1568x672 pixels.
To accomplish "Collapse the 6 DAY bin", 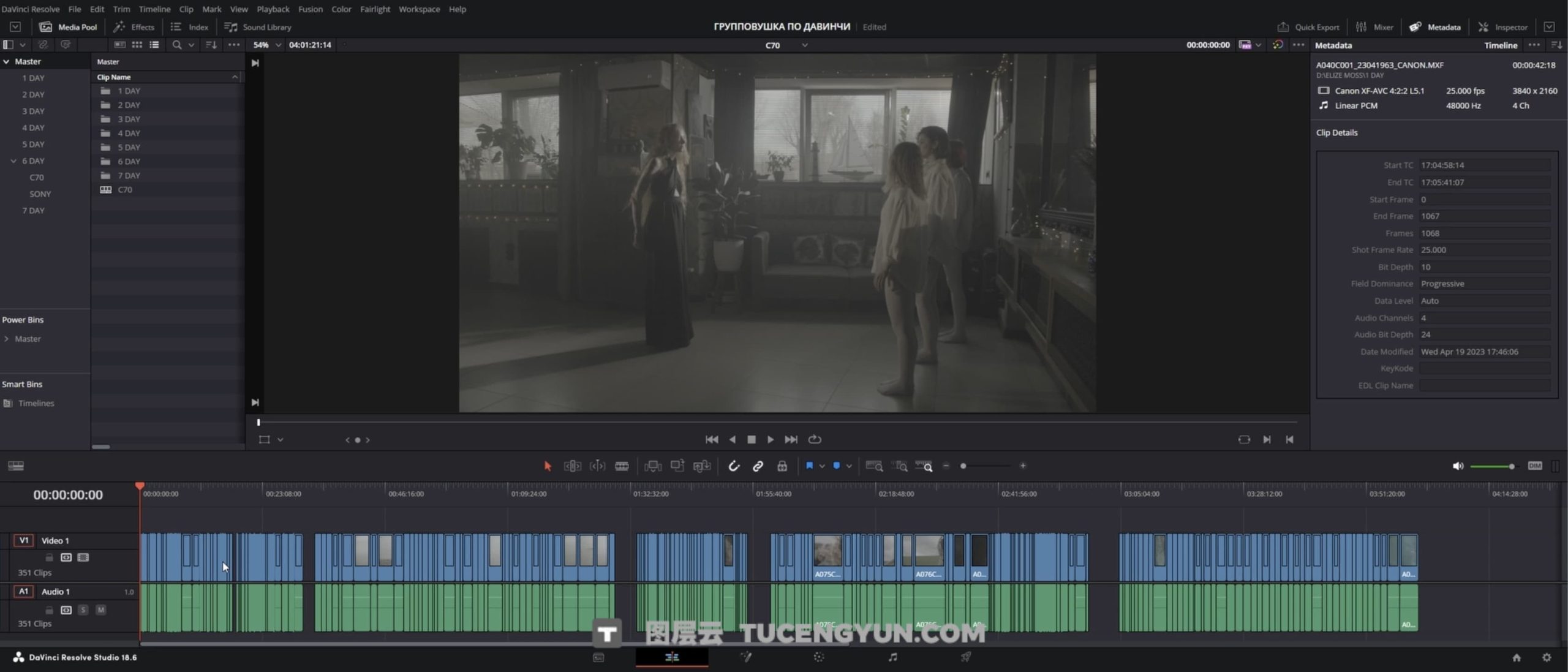I will (x=13, y=161).
